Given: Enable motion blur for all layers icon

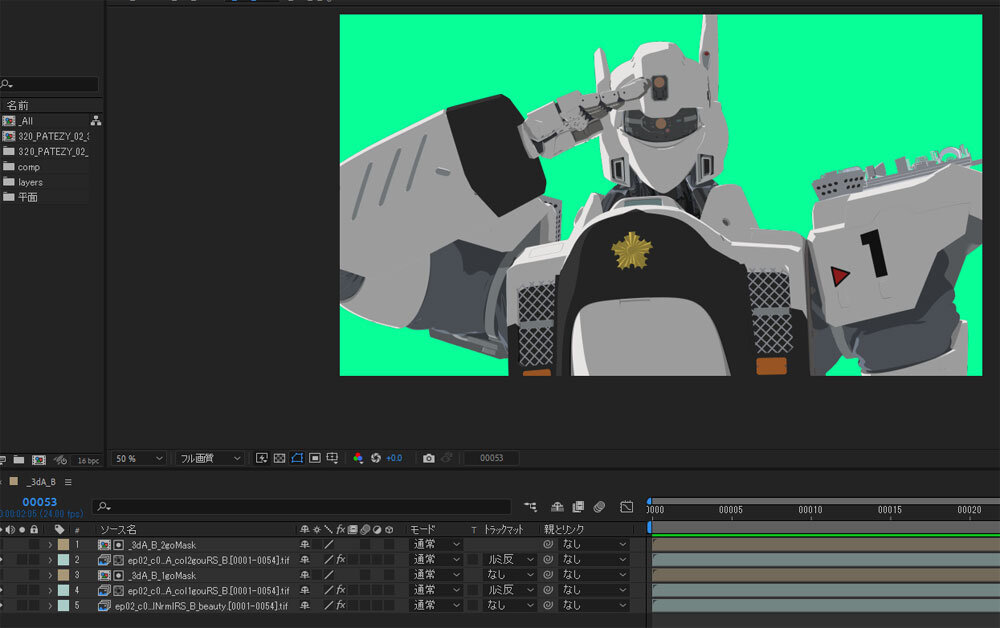Looking at the screenshot, I should click(599, 506).
